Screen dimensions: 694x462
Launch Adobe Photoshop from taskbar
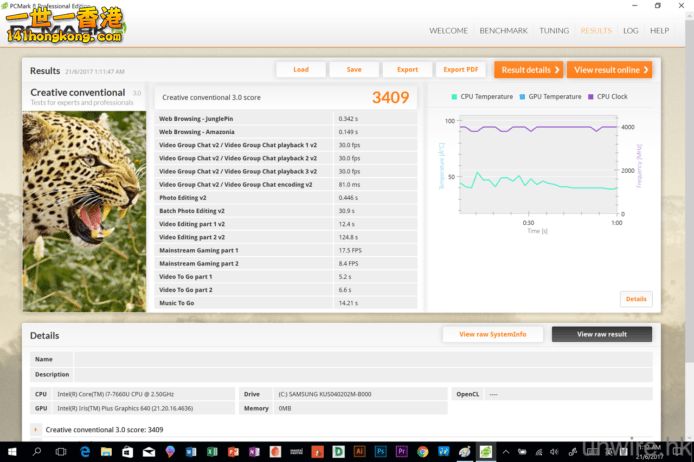click(381, 451)
